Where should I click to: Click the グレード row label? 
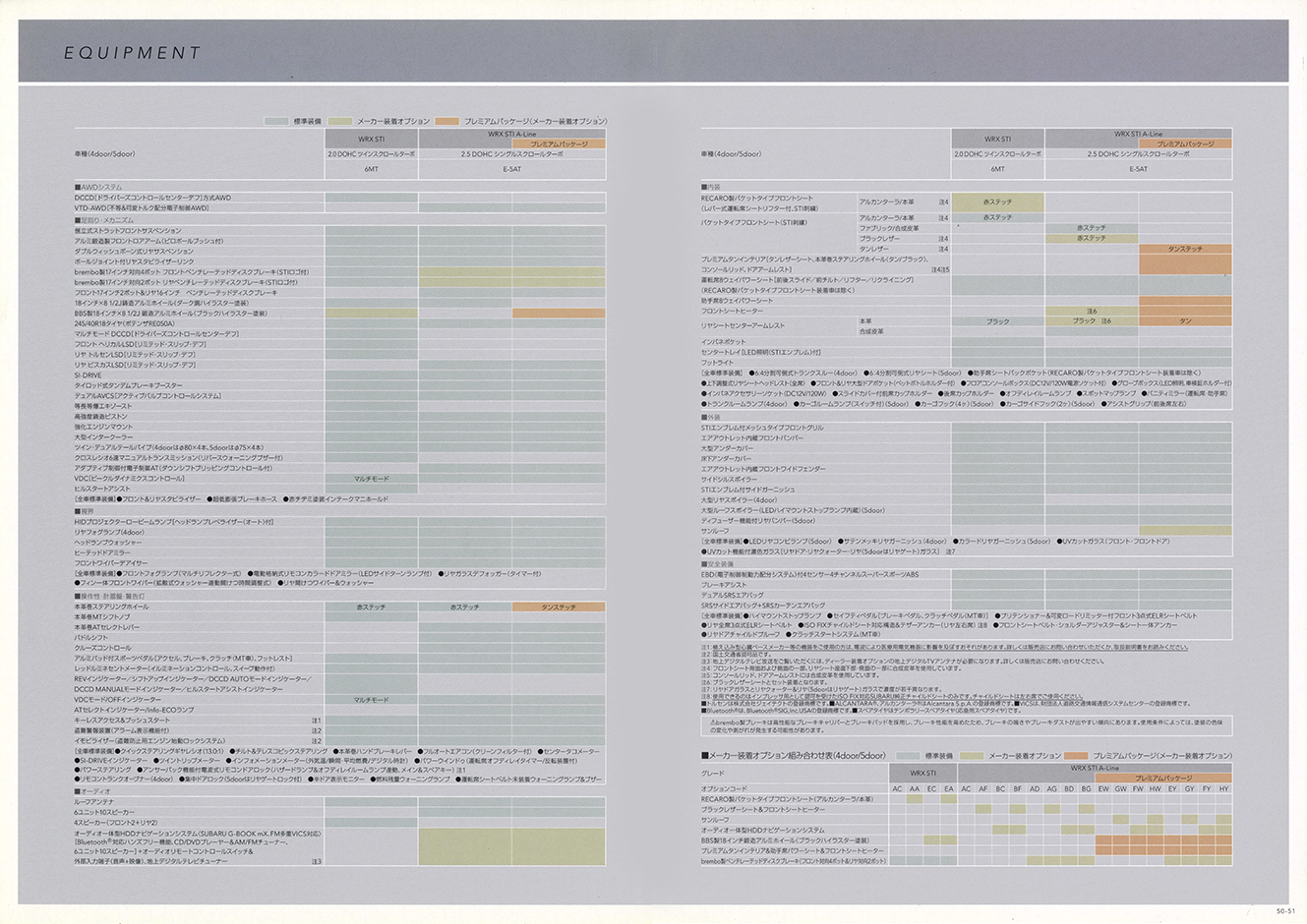[x=712, y=774]
